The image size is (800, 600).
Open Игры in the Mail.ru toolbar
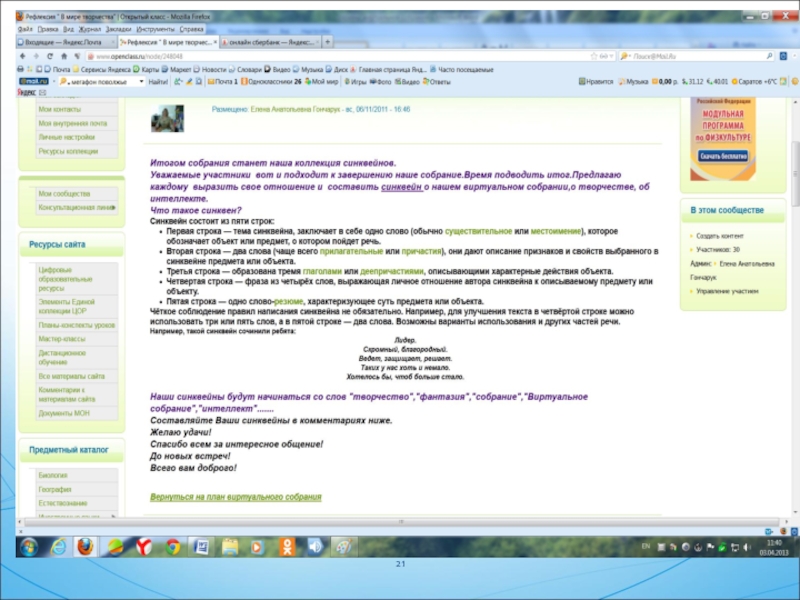(355, 82)
